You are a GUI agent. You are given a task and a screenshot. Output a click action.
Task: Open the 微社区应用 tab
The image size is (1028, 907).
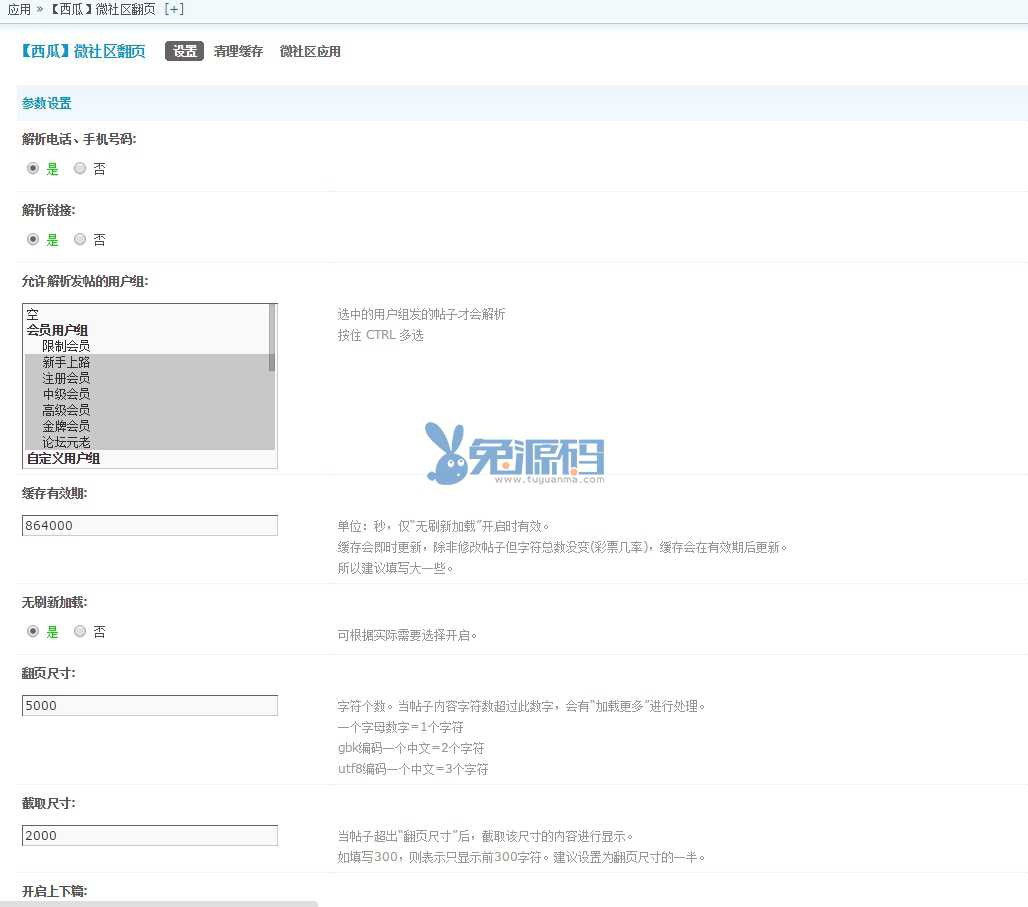point(310,51)
